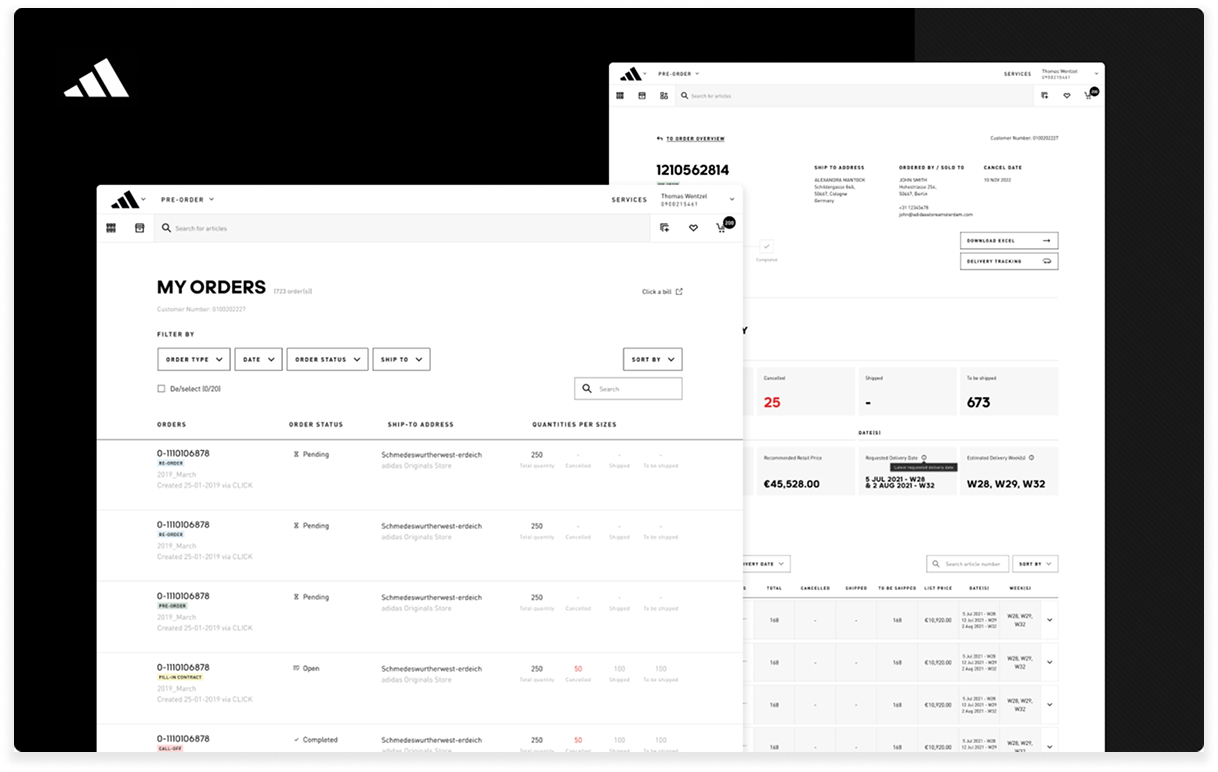The height and width of the screenshot is (772, 1218).
Task: Open the cart showing 200 items
Action: (721, 228)
